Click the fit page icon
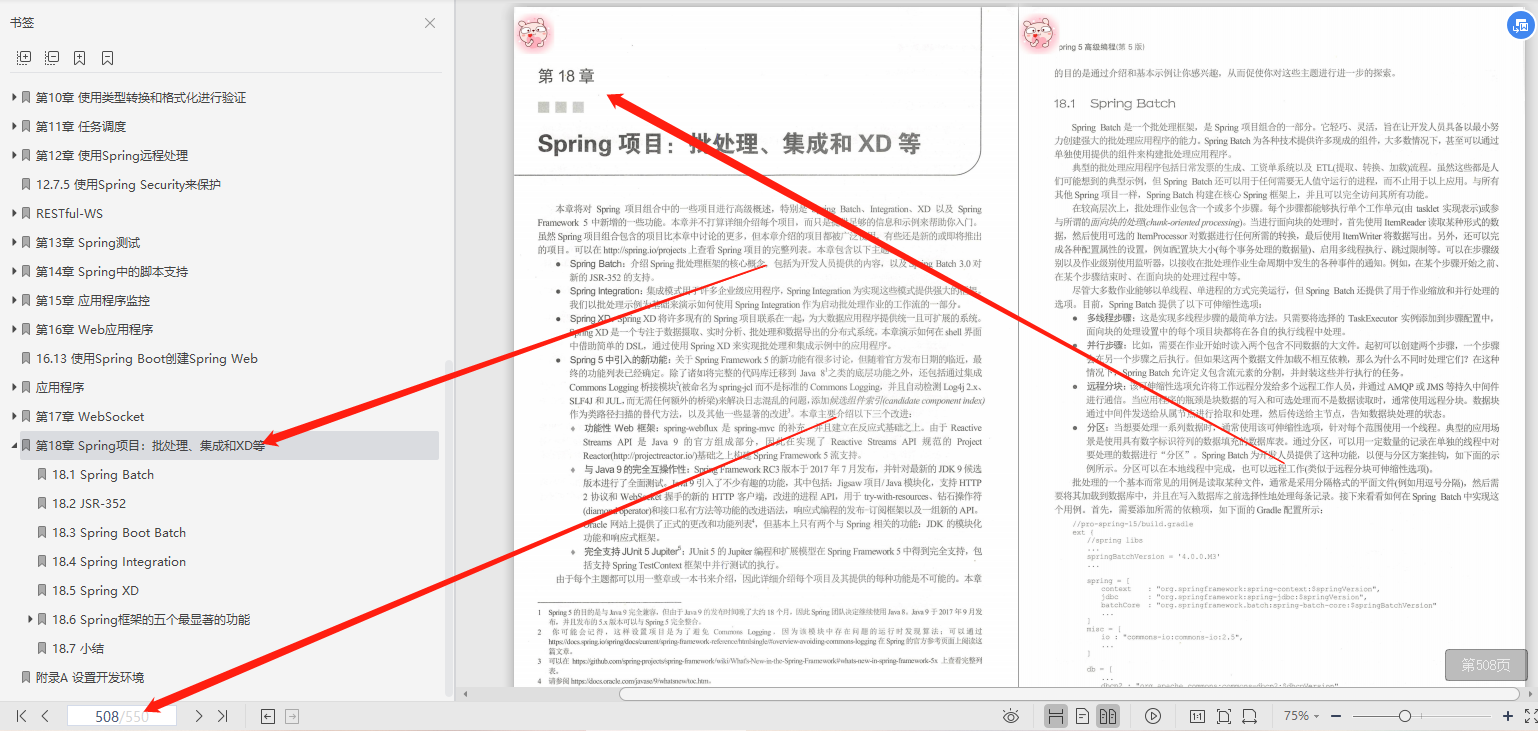This screenshot has width=1538, height=731. pos(1224,716)
